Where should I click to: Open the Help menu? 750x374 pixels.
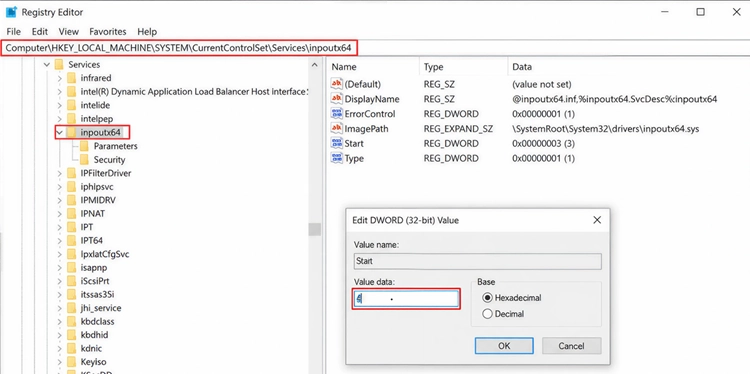(x=147, y=32)
